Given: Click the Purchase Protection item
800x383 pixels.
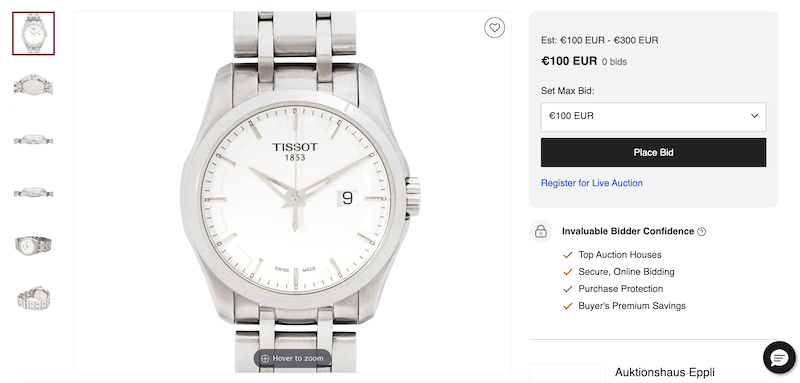Looking at the screenshot, I should pyautogui.click(x=620, y=289).
